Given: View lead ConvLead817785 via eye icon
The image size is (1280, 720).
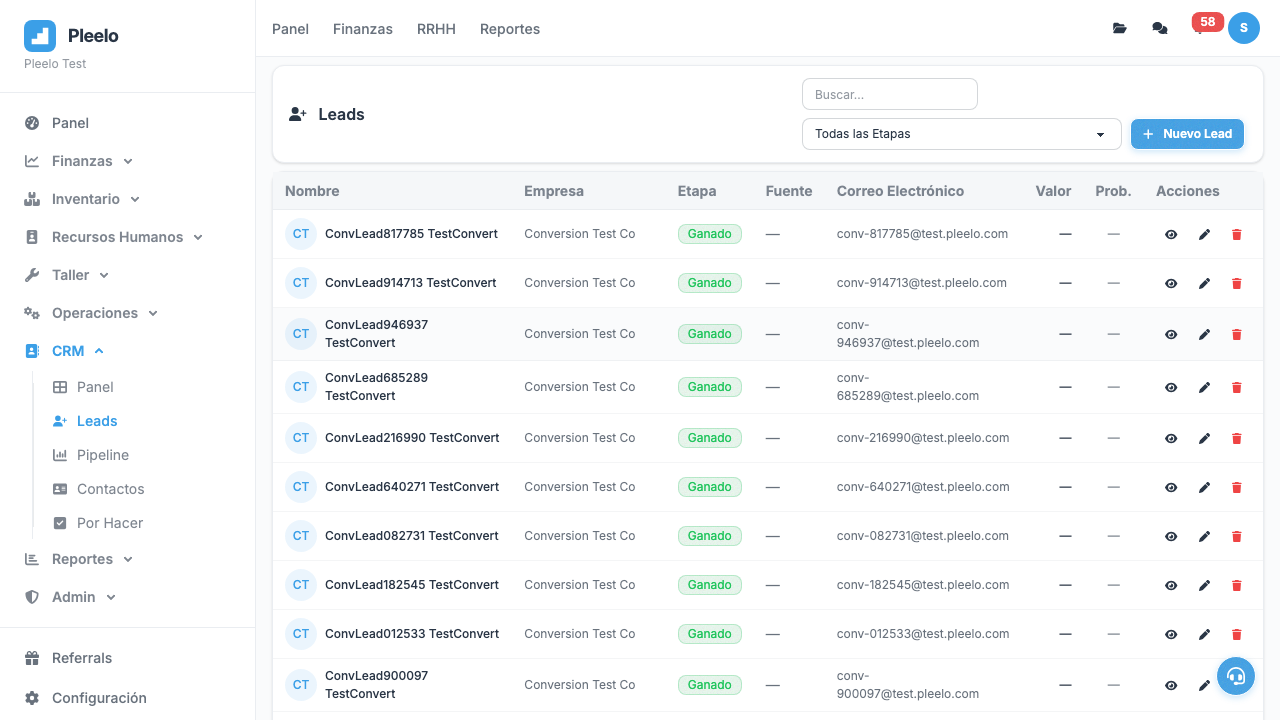Looking at the screenshot, I should (1171, 234).
